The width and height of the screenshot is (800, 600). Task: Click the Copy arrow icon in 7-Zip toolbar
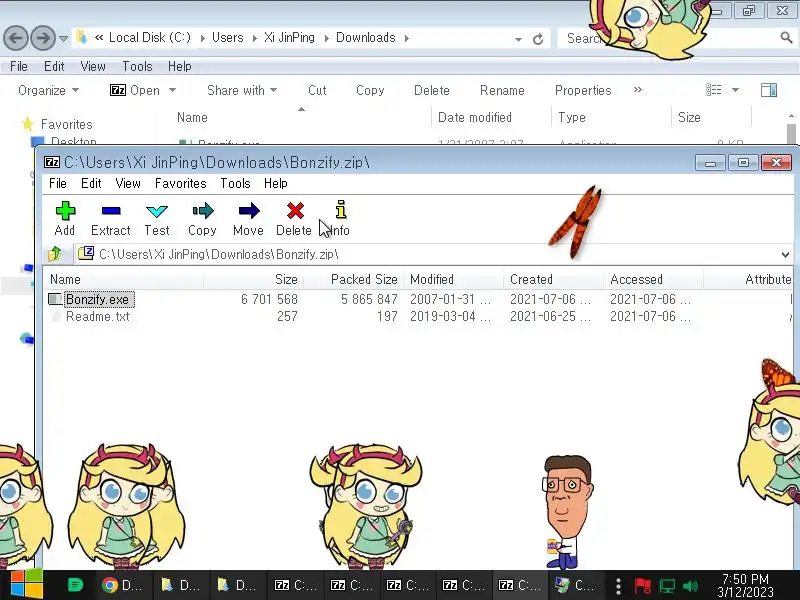pos(203,210)
